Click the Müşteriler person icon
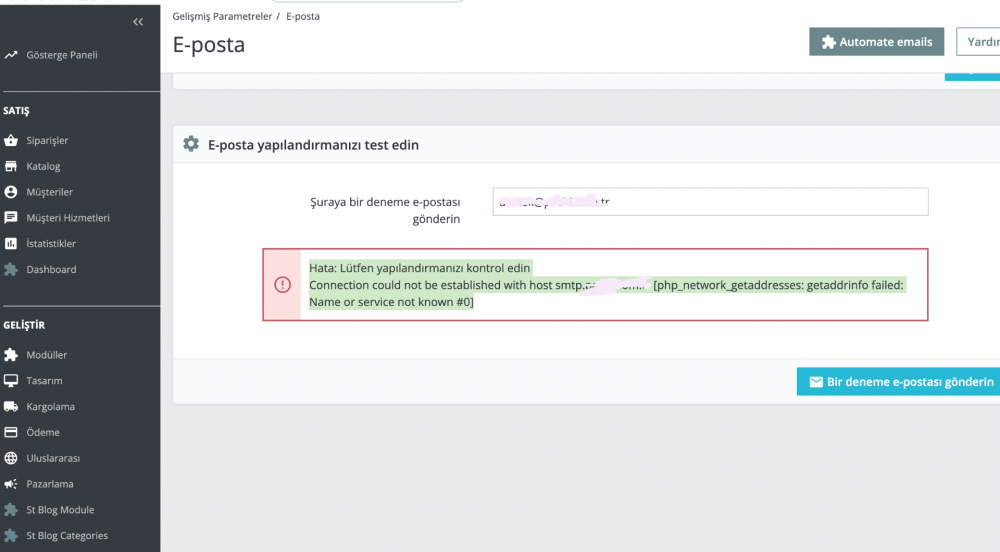This screenshot has width=1000, height=552. coord(11,192)
